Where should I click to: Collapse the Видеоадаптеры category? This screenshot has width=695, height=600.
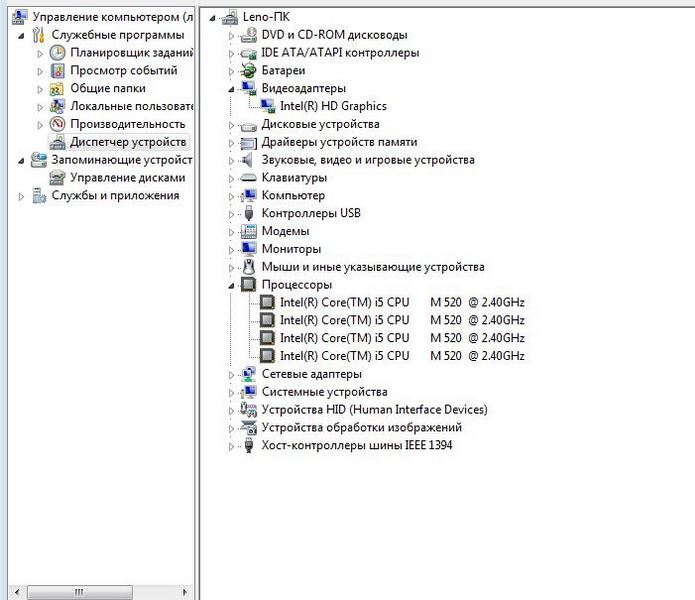tap(232, 89)
